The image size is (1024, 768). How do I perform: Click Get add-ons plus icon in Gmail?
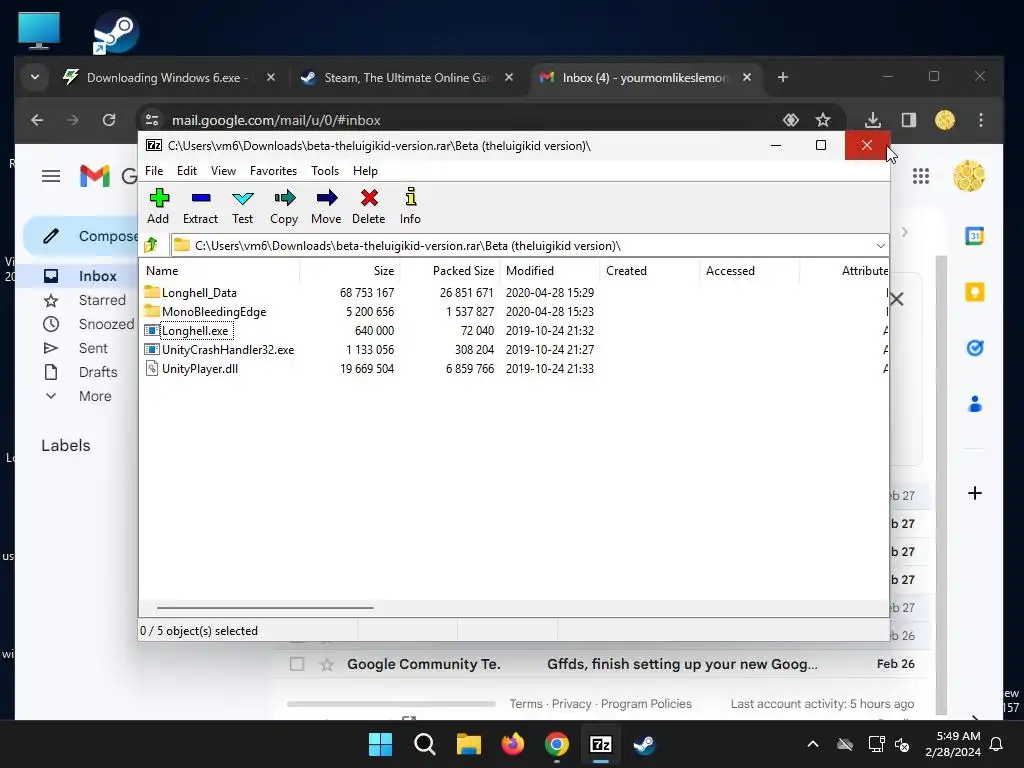point(974,493)
